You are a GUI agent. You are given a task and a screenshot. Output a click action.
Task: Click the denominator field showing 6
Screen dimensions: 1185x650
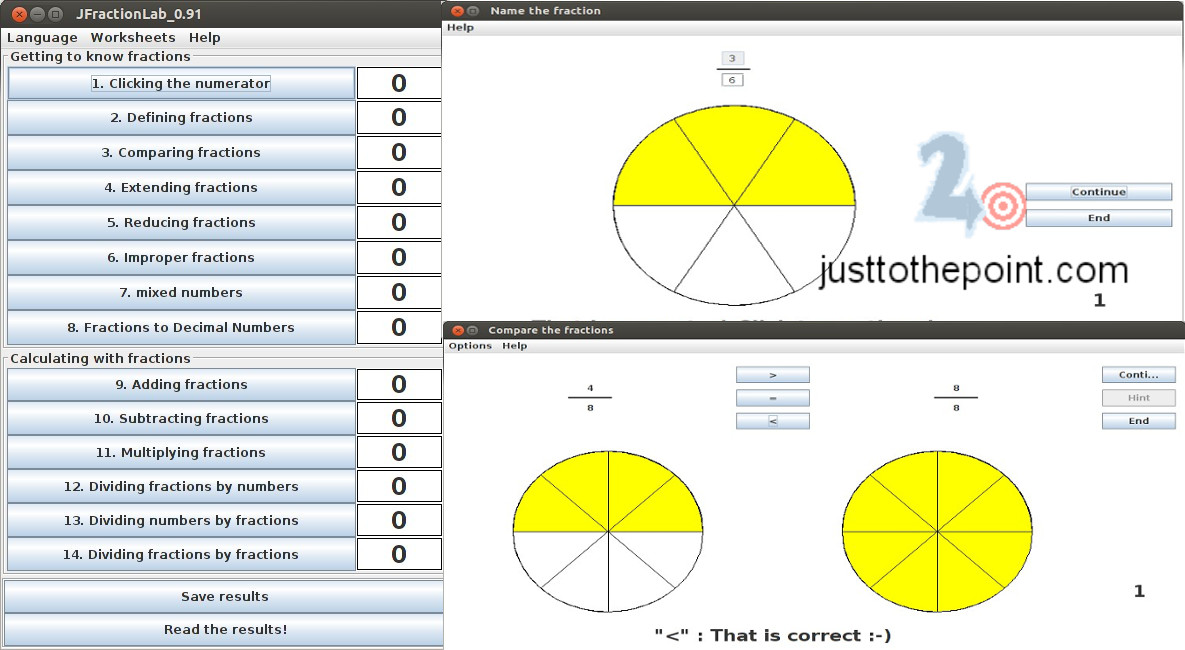(x=732, y=80)
